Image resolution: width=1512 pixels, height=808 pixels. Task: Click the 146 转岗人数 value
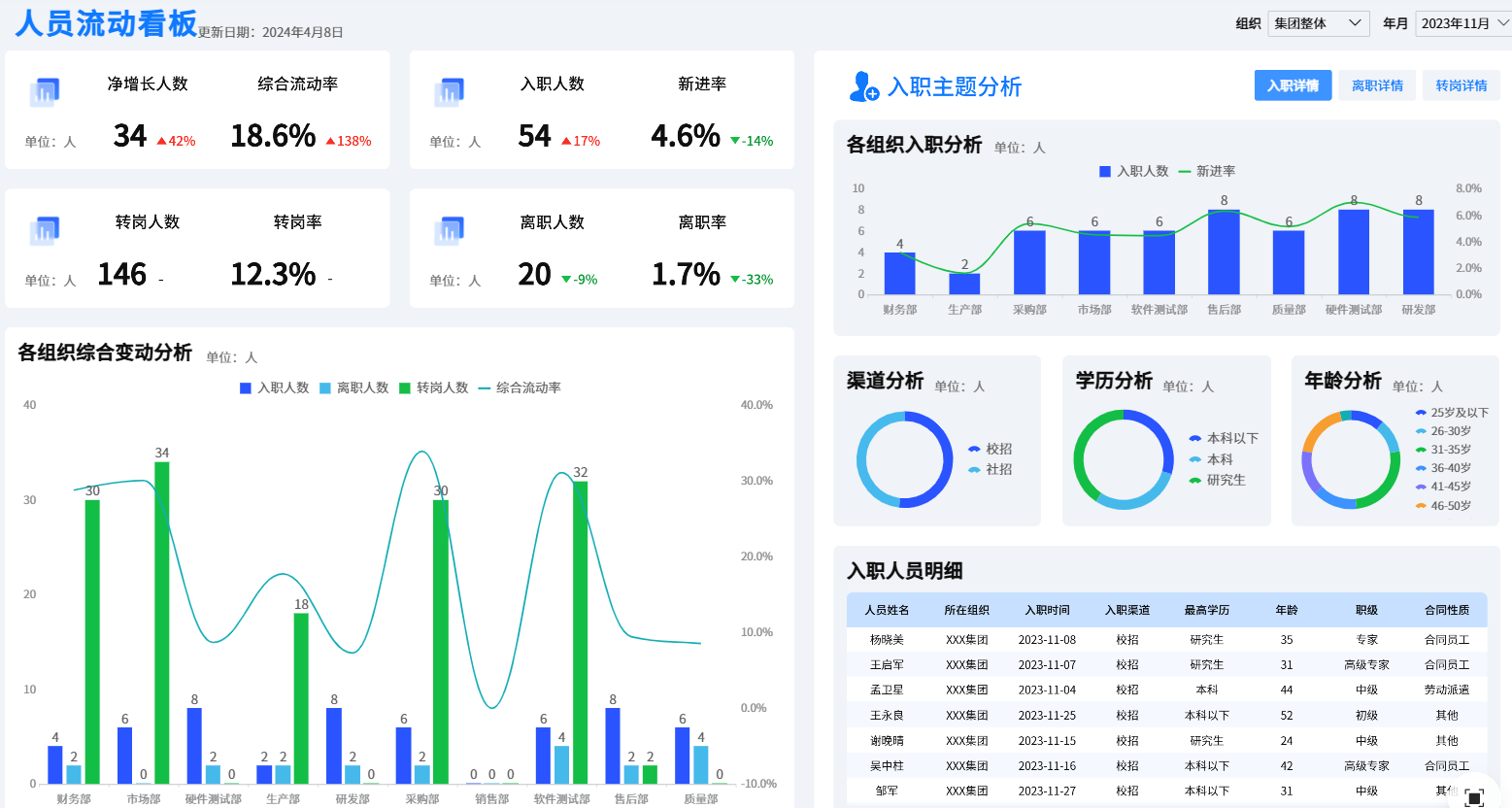pyautogui.click(x=122, y=274)
